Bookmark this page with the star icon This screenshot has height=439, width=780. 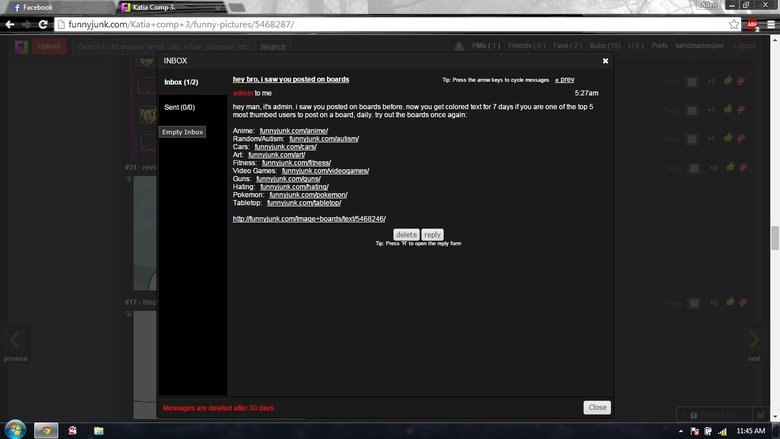pyautogui.click(x=733, y=23)
